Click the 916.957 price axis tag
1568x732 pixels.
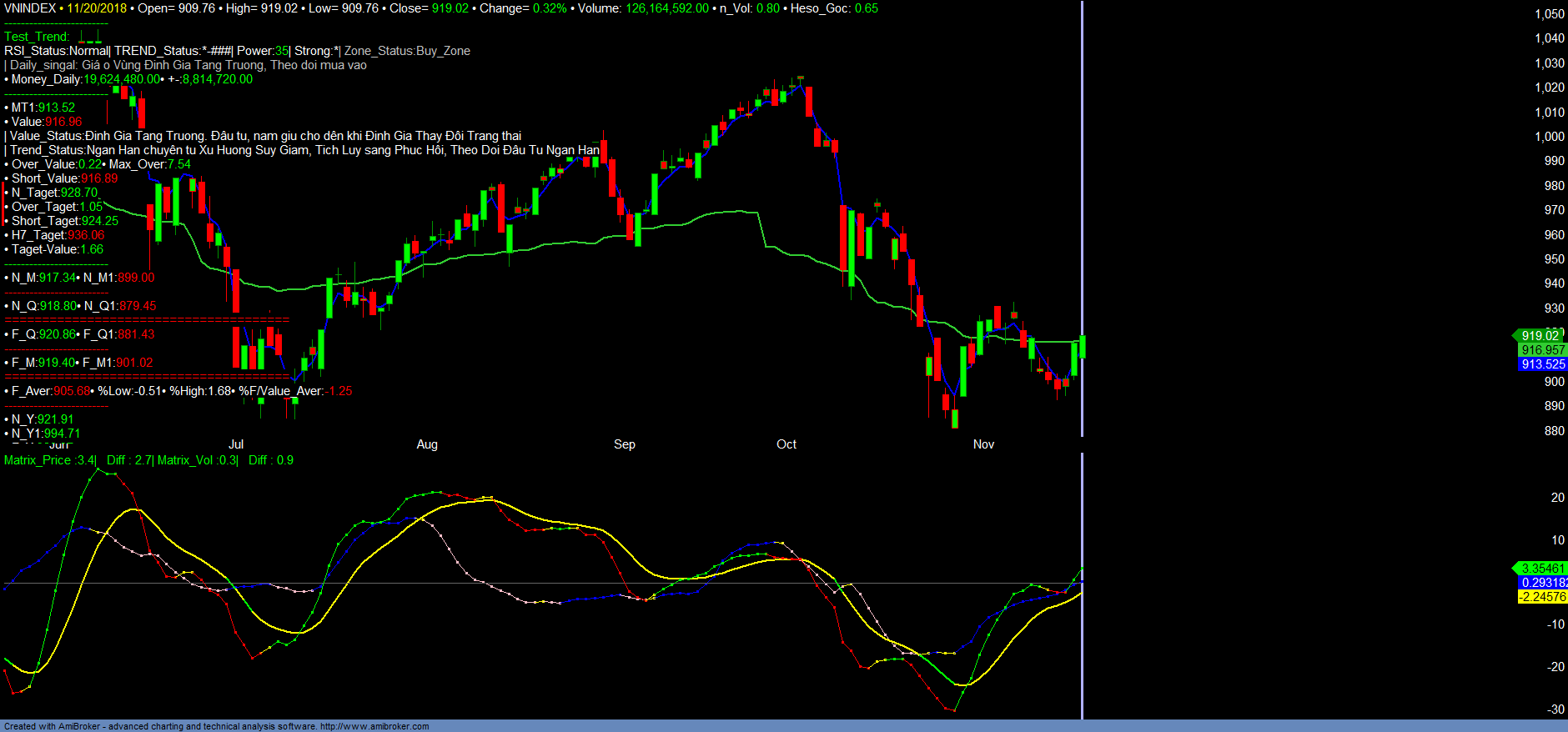coord(1542,350)
